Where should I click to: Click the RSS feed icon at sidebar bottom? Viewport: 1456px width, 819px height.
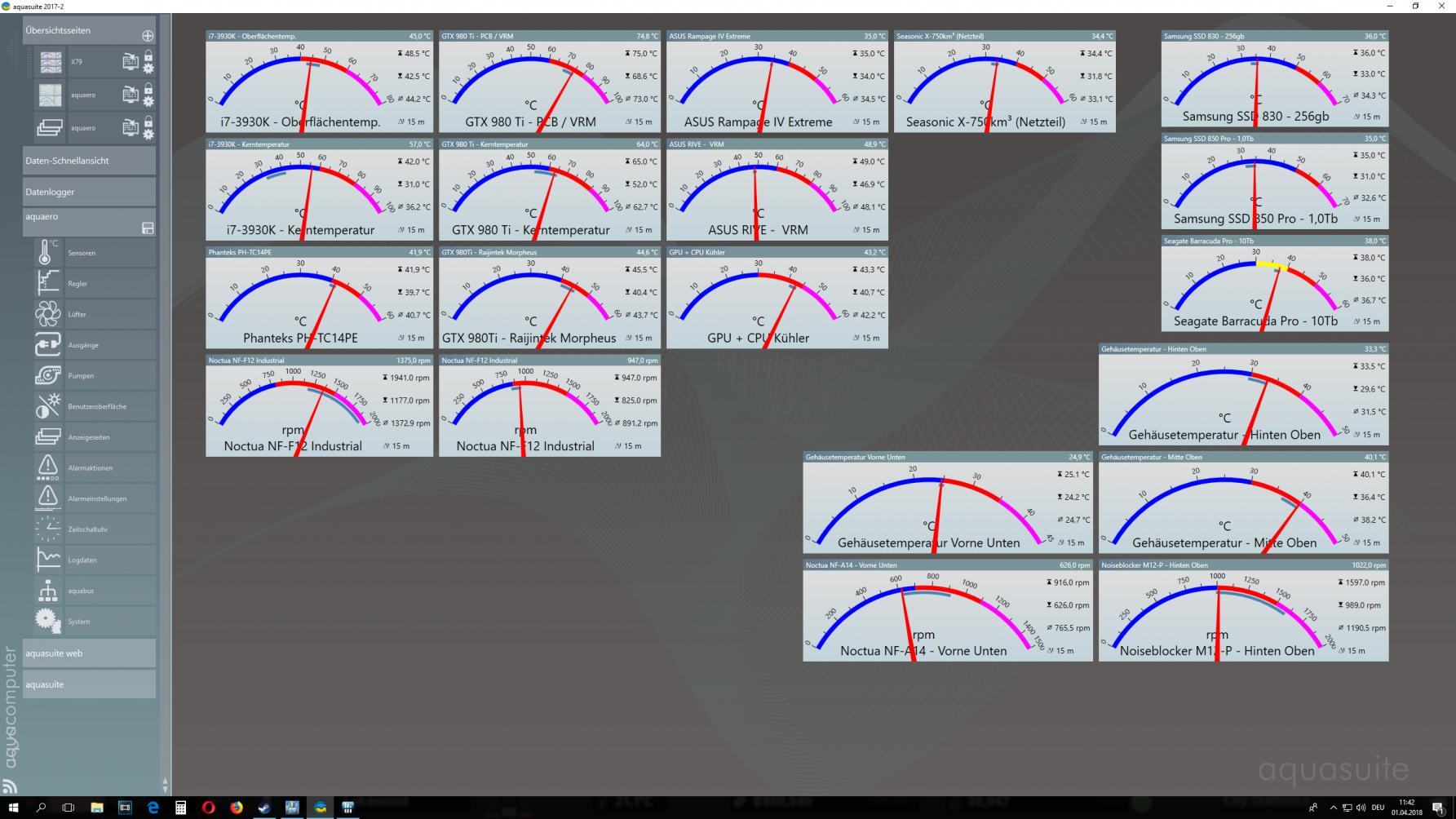[10, 786]
